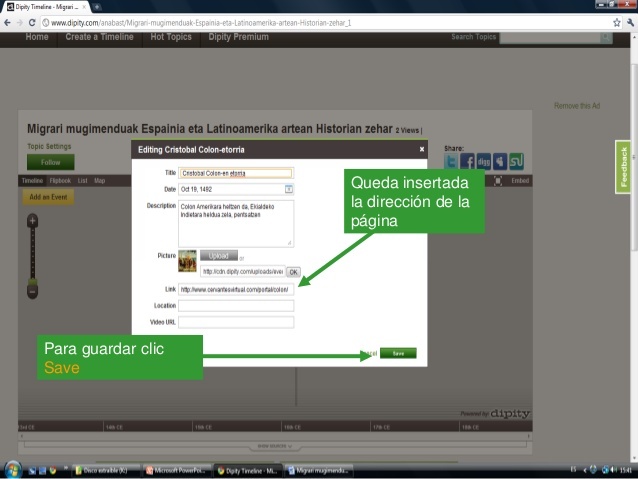638x479 pixels.
Task: Switch to Map view tab
Action: (x=100, y=181)
